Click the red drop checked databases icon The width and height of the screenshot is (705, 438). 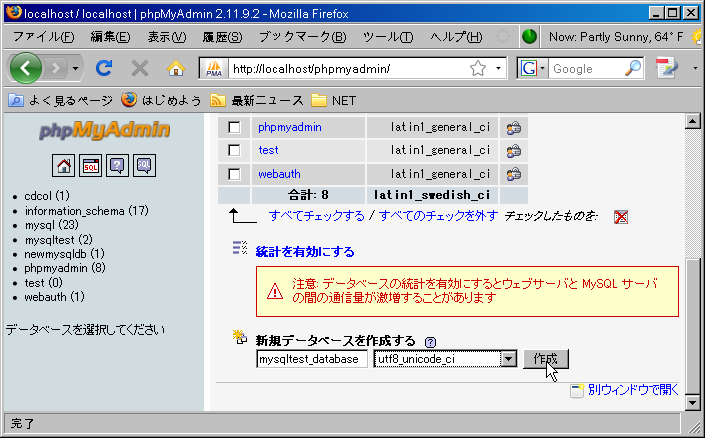[x=621, y=217]
